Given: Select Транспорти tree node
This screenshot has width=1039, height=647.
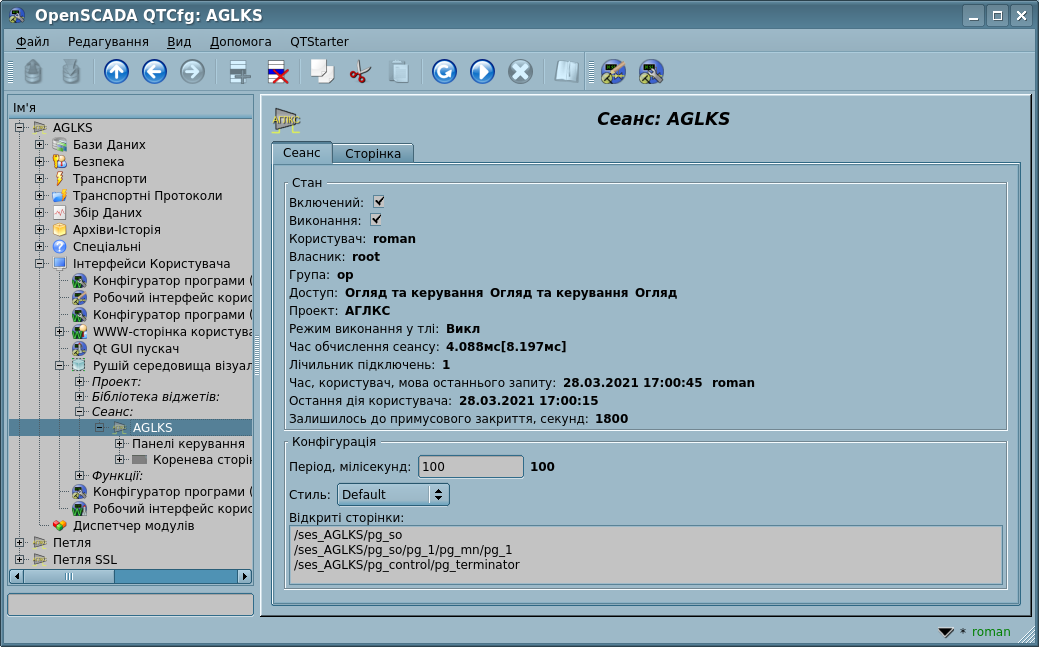Looking at the screenshot, I should click(x=109, y=179).
